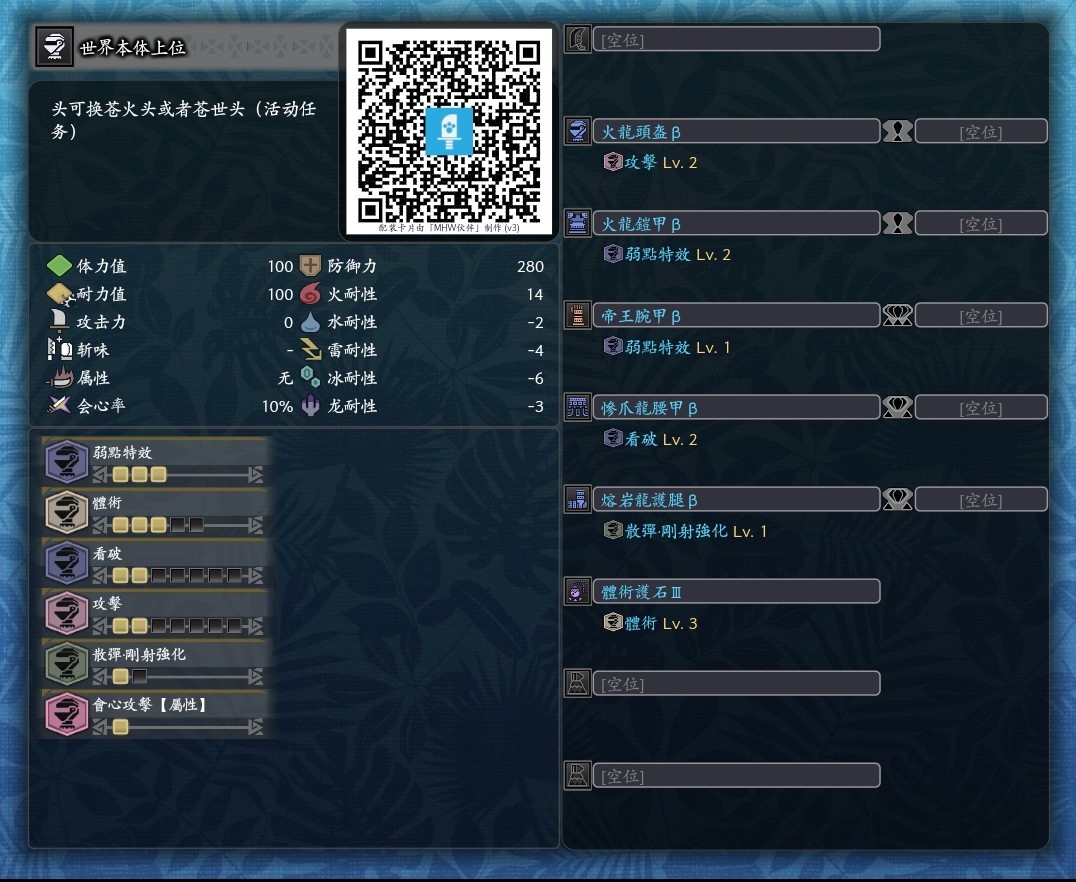The height and width of the screenshot is (882, 1076).
Task: Open the 慘爪龍腰甲β equipment entry
Action: pyautogui.click(x=736, y=407)
